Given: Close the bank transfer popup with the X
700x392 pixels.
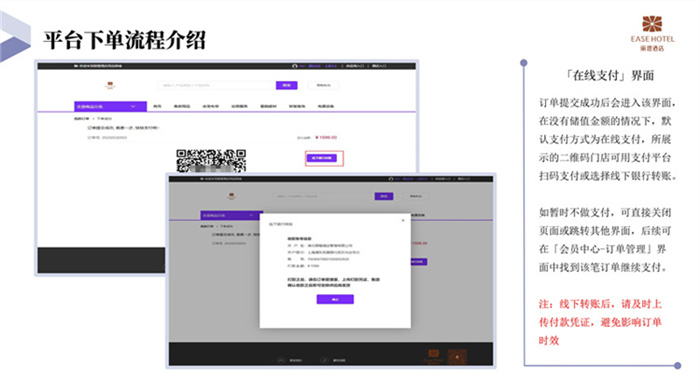Looking at the screenshot, I should 403,220.
